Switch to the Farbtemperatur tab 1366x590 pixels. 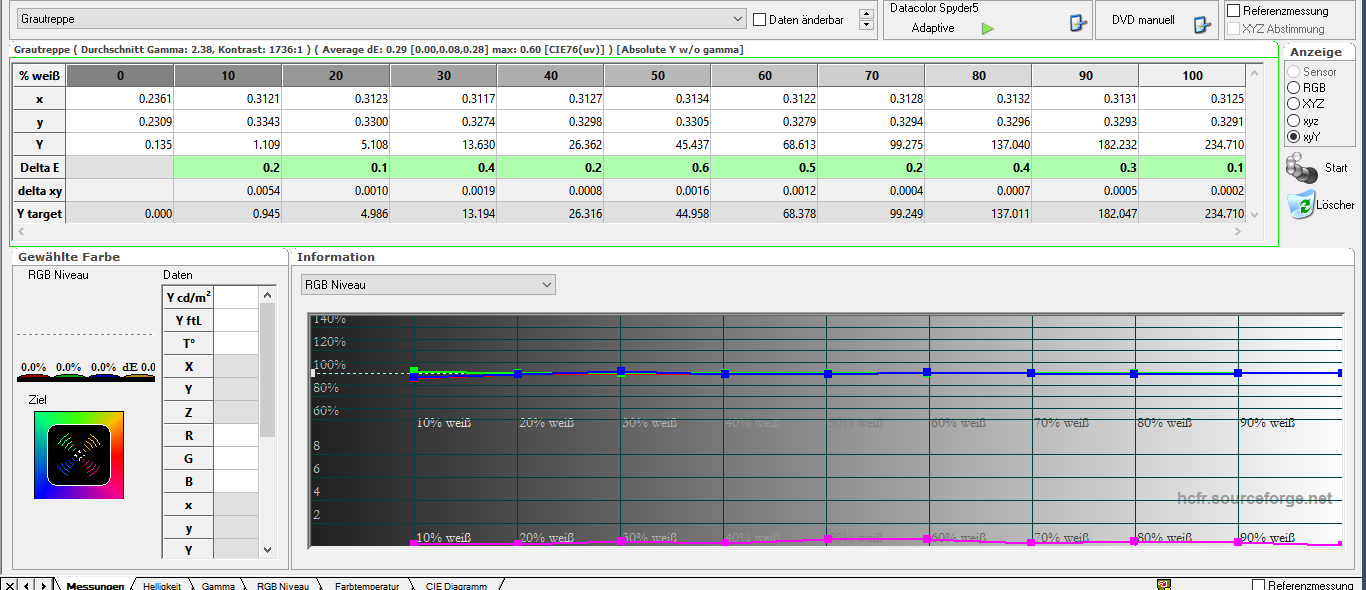tap(367, 585)
